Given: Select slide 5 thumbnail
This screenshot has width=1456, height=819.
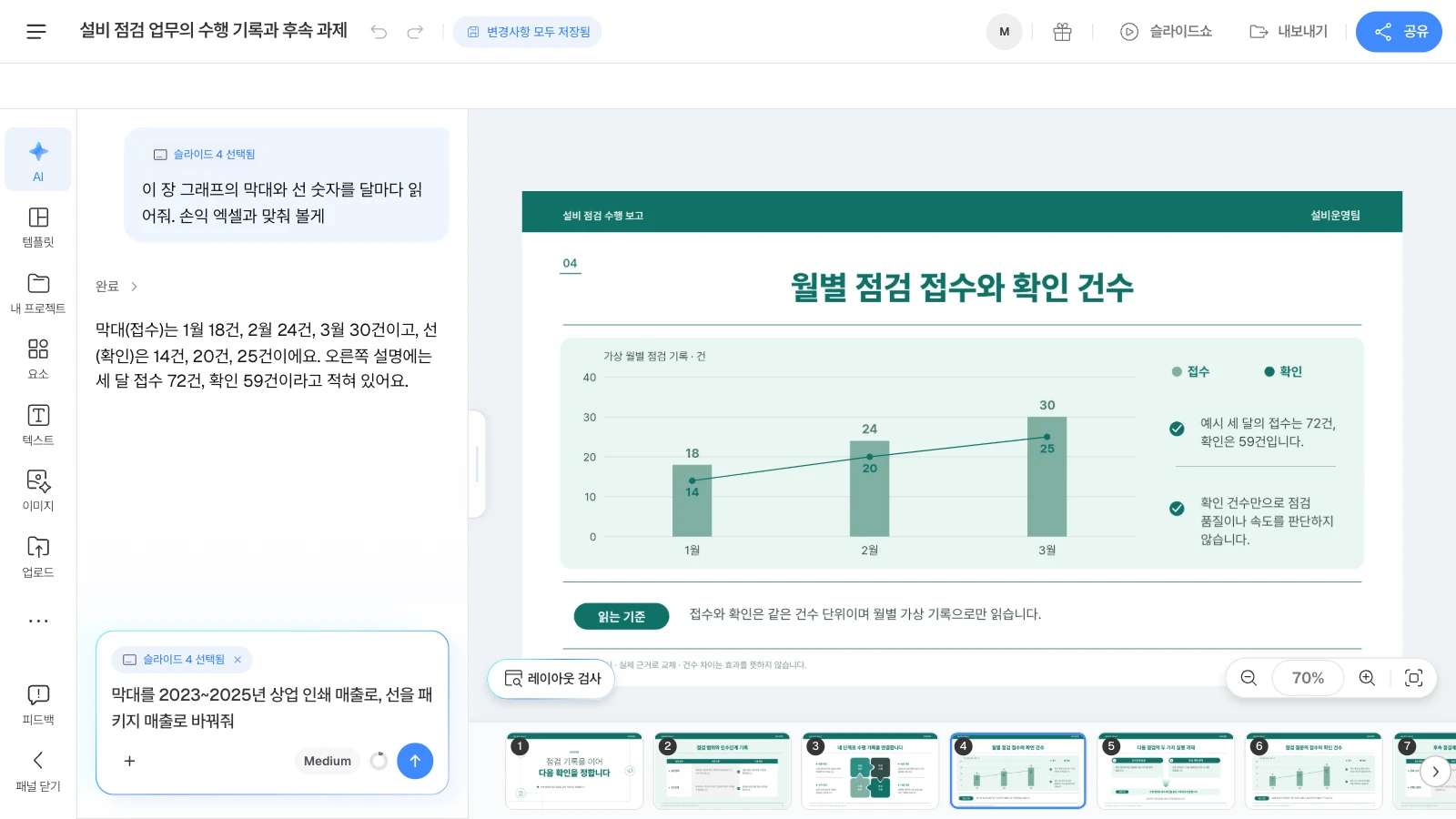Looking at the screenshot, I should pos(1166,771).
